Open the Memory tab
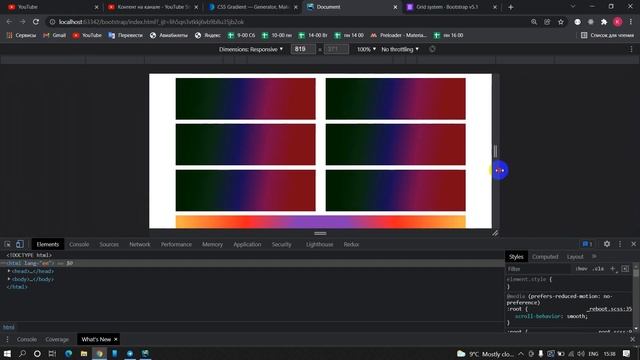 tap(212, 244)
